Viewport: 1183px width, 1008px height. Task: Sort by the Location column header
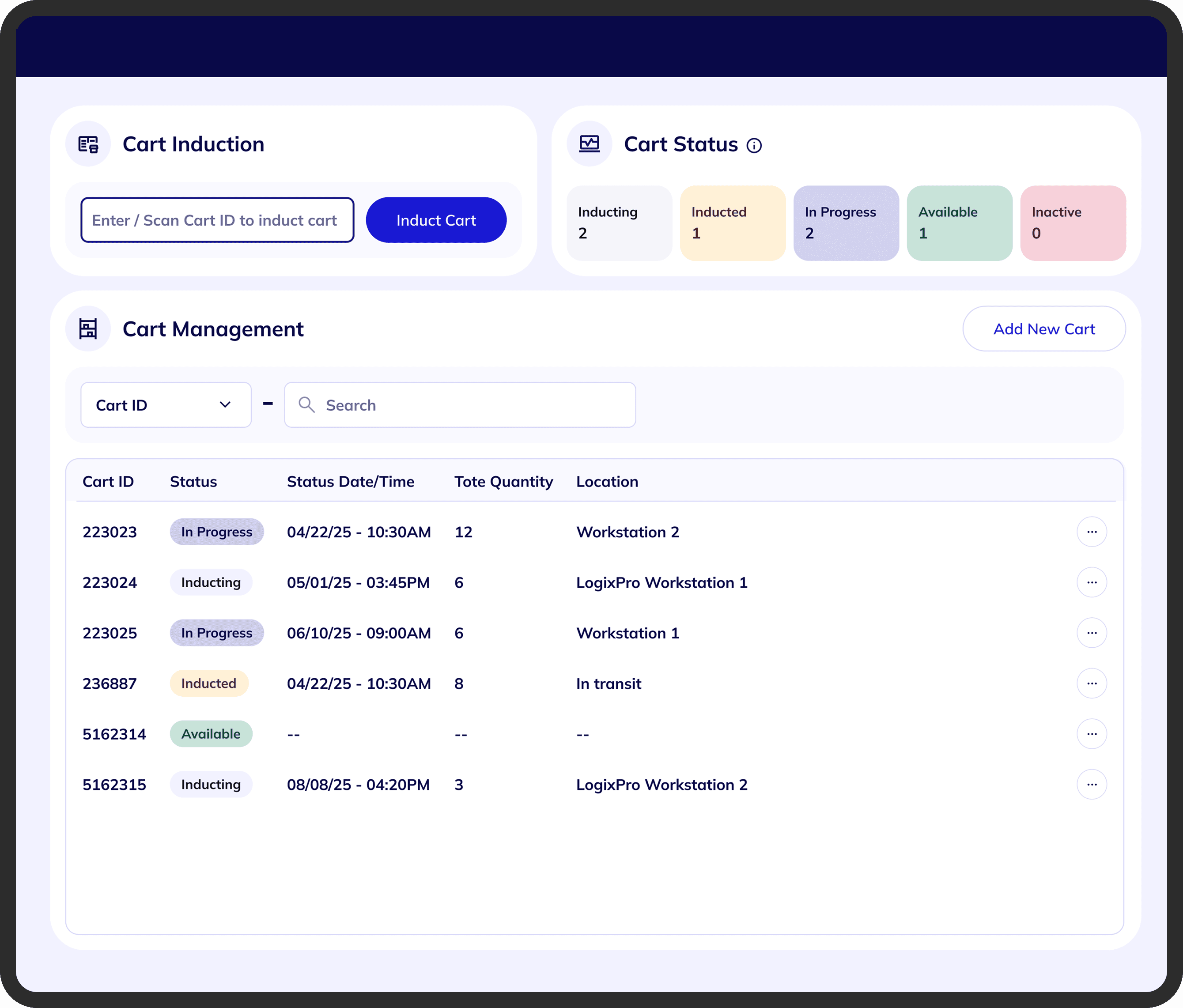point(607,482)
